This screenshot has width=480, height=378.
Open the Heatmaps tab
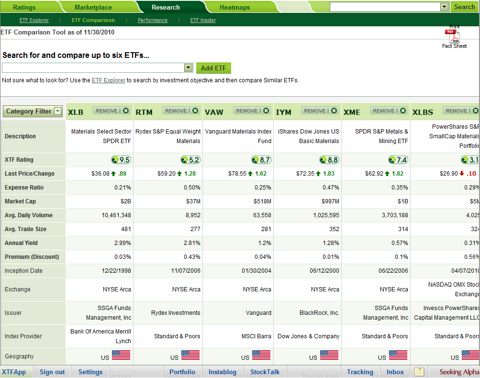tap(235, 7)
